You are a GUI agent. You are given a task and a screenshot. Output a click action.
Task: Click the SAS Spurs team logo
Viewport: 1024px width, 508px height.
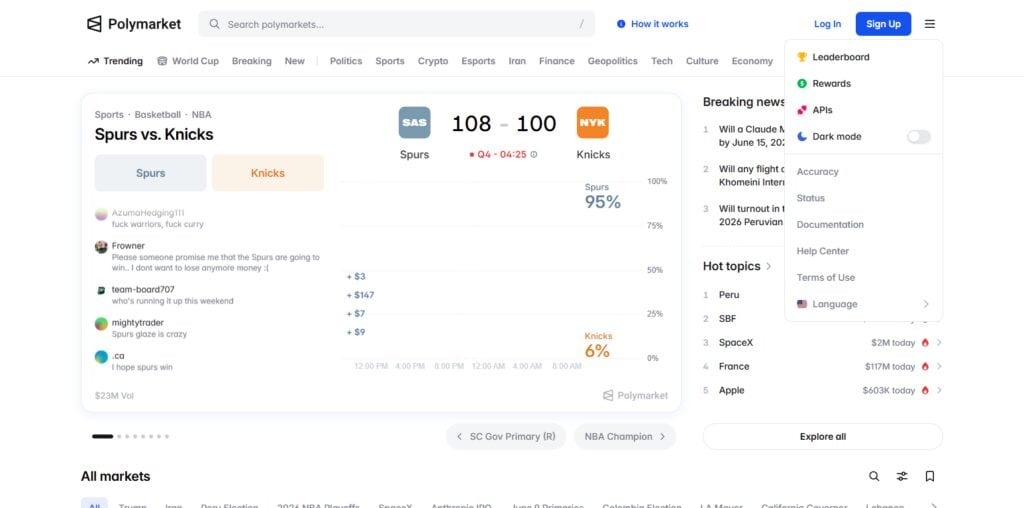pos(415,123)
